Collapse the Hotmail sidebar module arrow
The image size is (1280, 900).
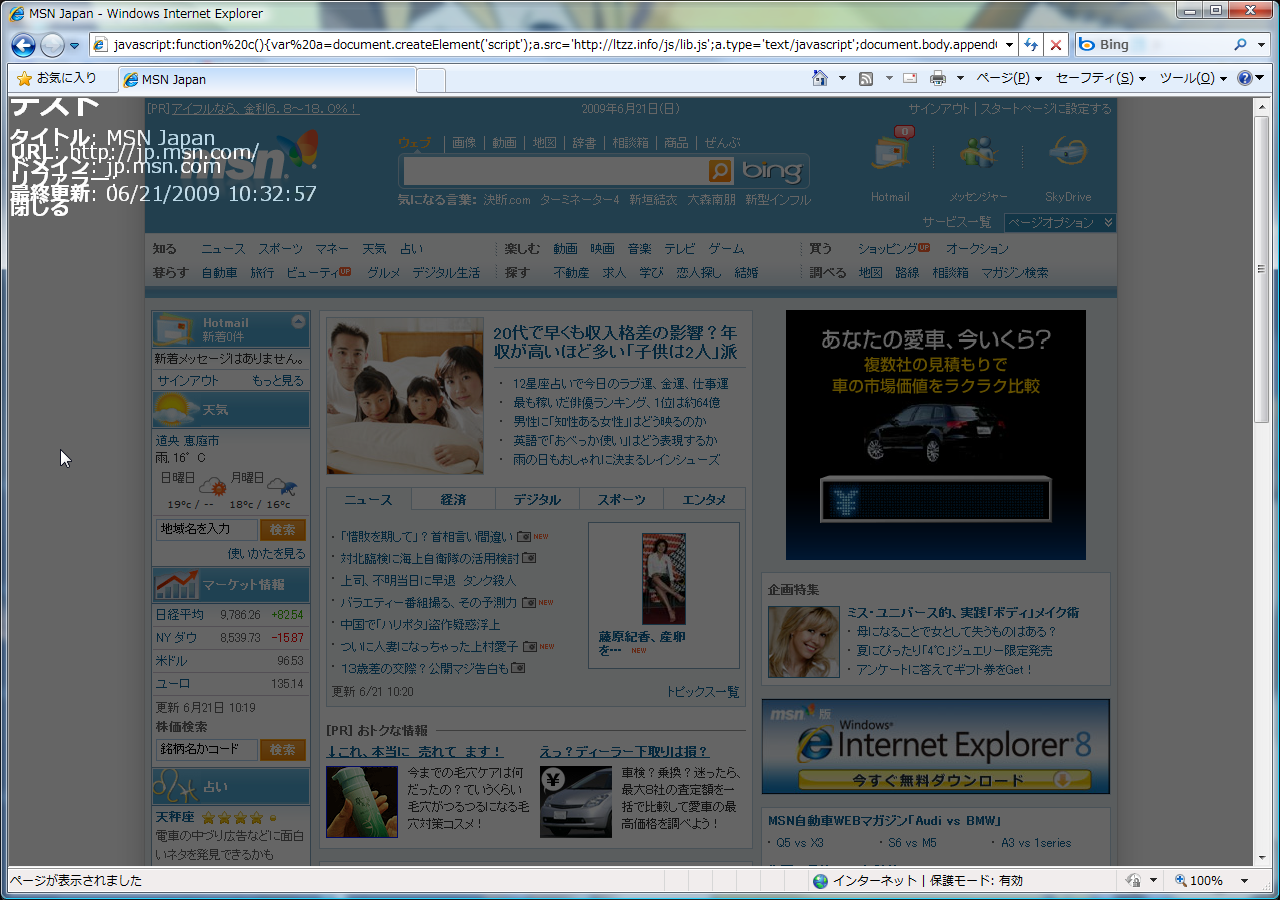pyautogui.click(x=298, y=322)
